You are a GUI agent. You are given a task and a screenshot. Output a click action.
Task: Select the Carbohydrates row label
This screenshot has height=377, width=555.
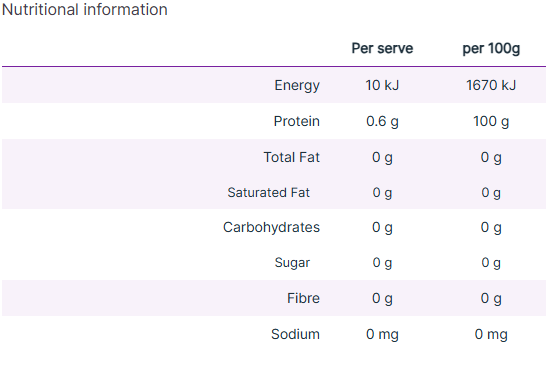pyautogui.click(x=271, y=228)
